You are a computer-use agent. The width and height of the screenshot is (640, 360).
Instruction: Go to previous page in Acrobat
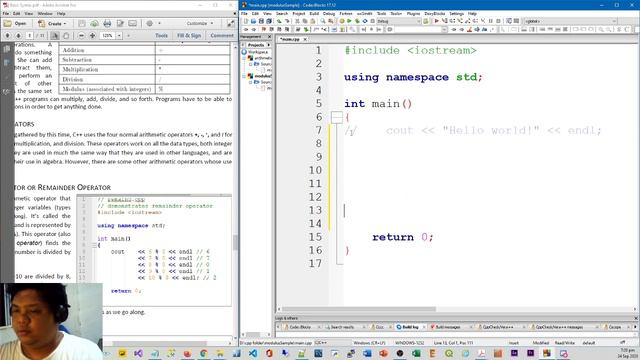pyautogui.click(x=7, y=36)
